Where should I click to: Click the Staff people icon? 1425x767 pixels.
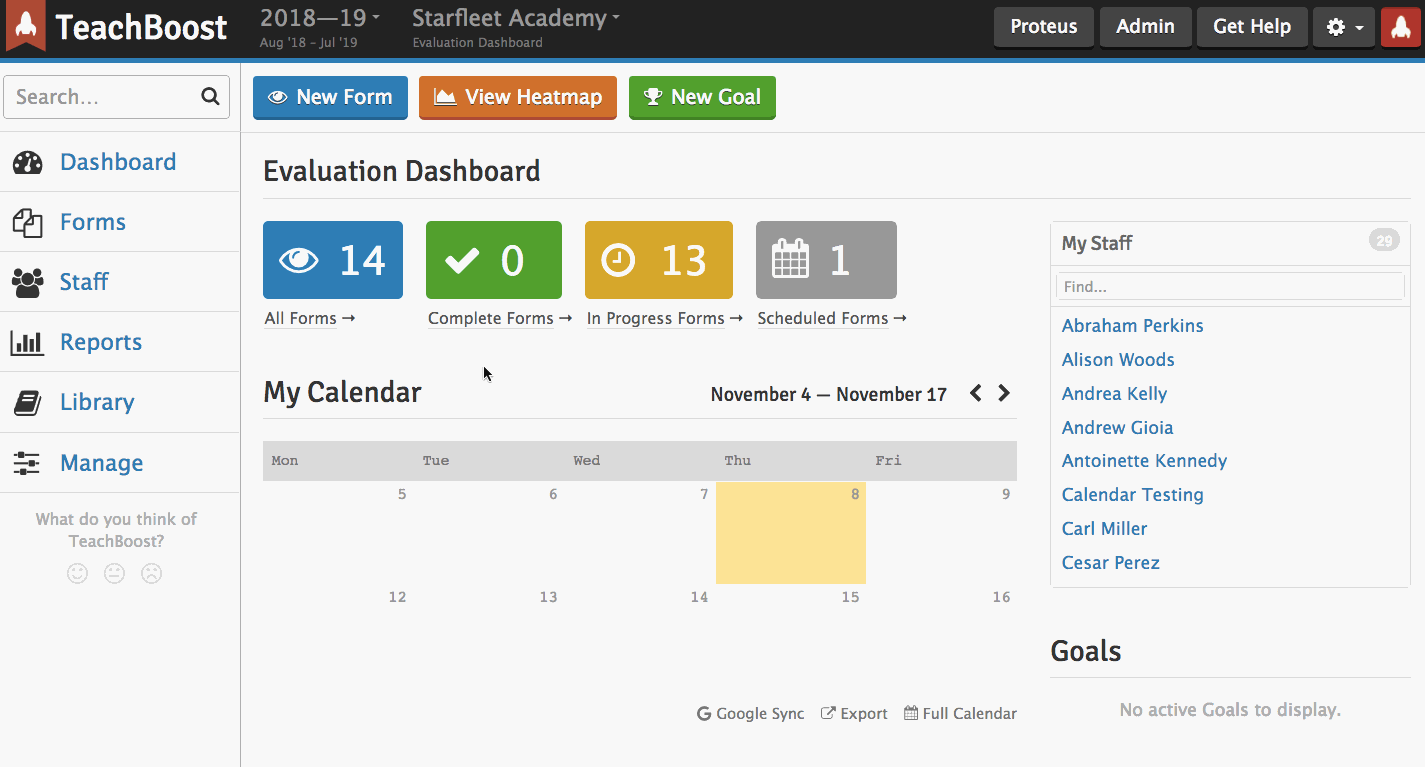coord(27,283)
